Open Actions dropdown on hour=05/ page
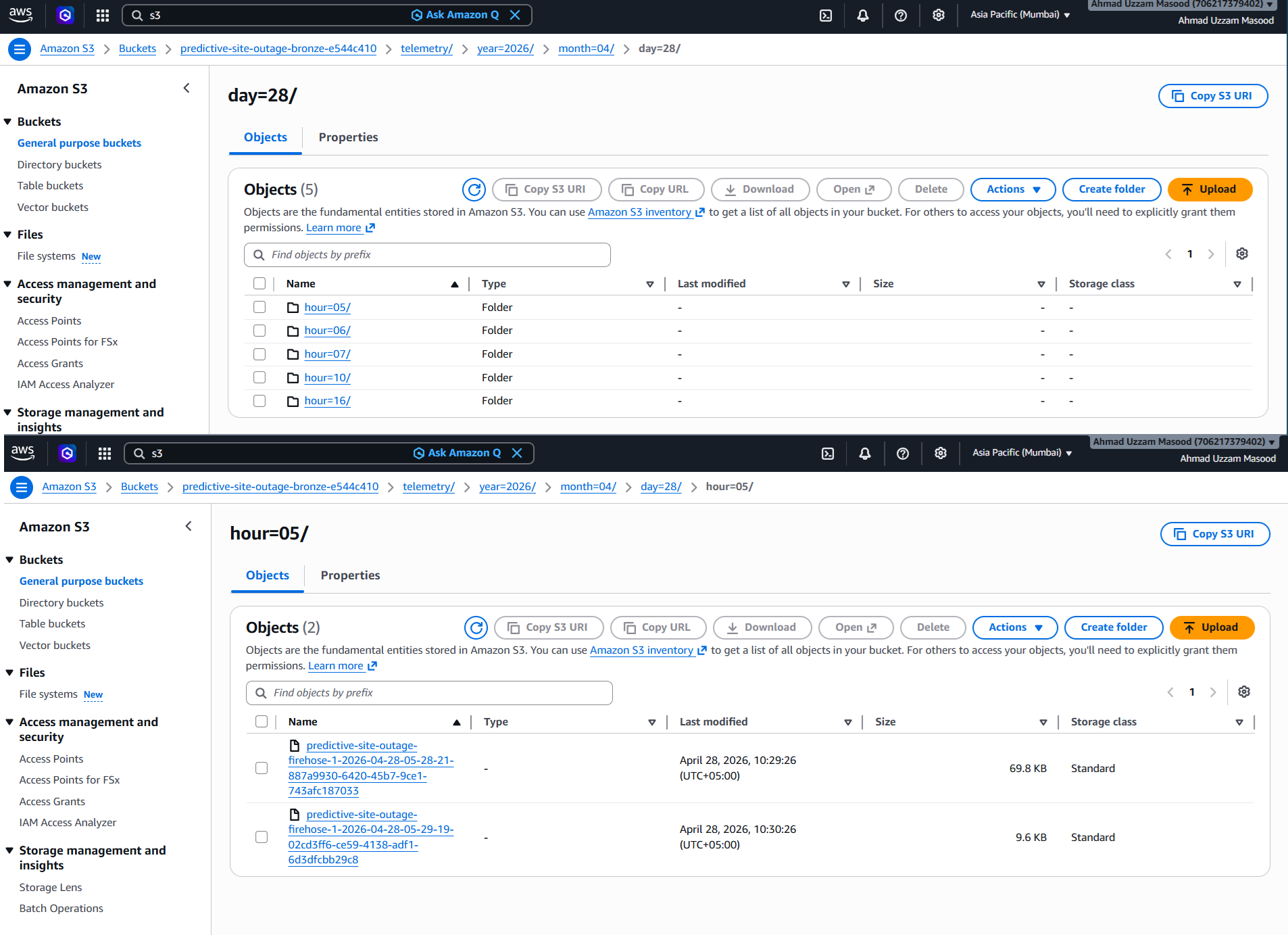Screen dimensions: 1288x935 [x=1015, y=627]
